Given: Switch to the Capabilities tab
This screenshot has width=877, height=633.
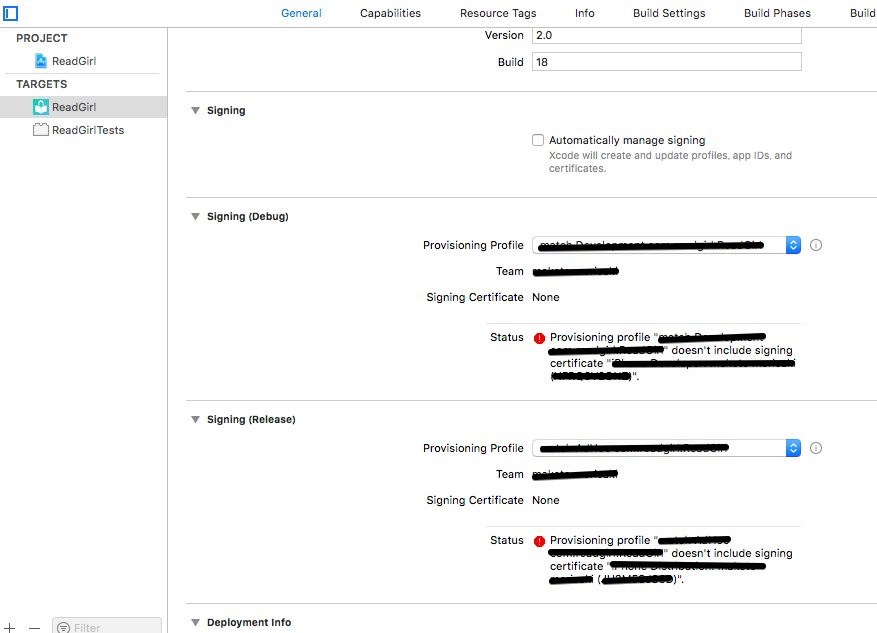Looking at the screenshot, I should point(390,13).
